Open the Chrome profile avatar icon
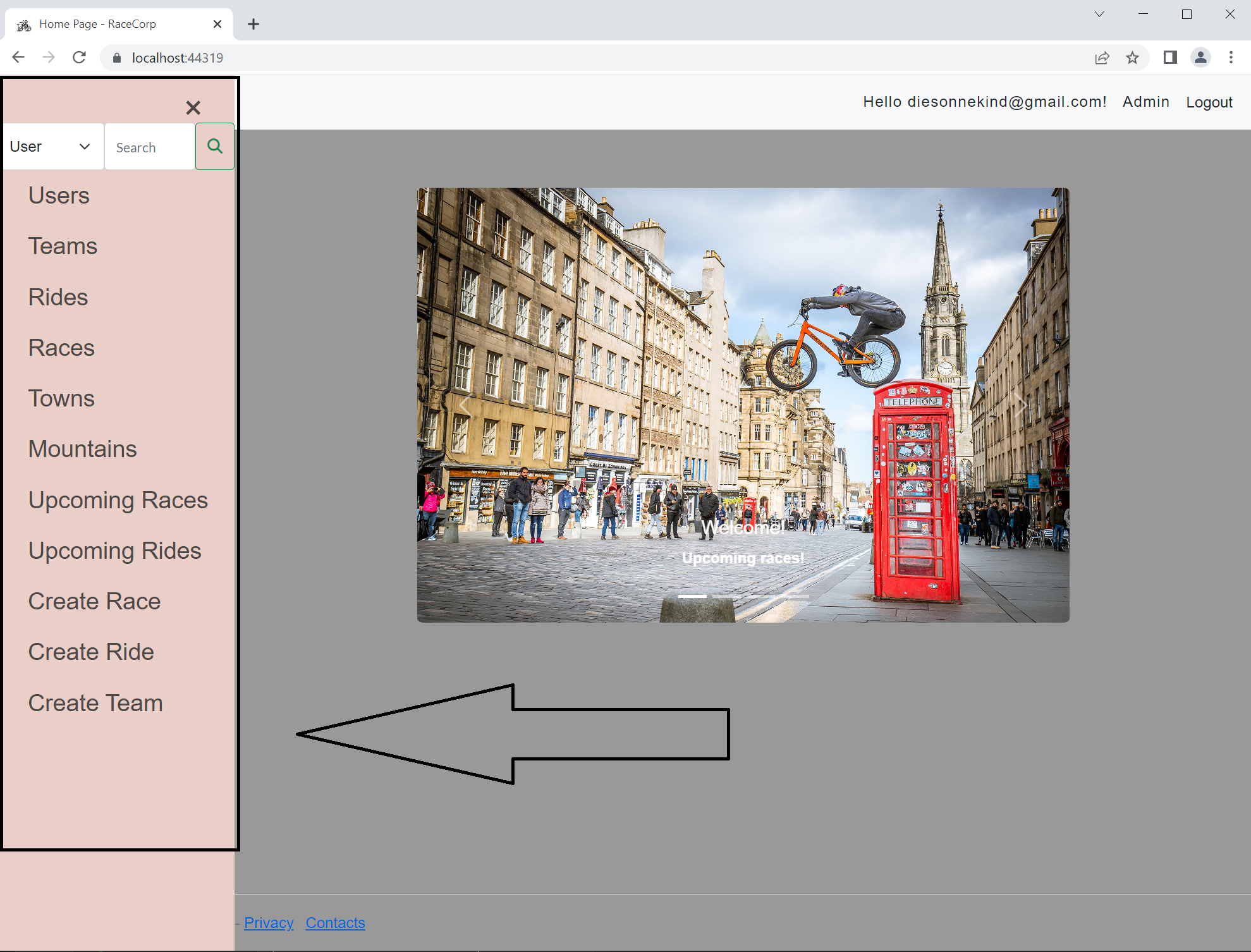 1200,58
